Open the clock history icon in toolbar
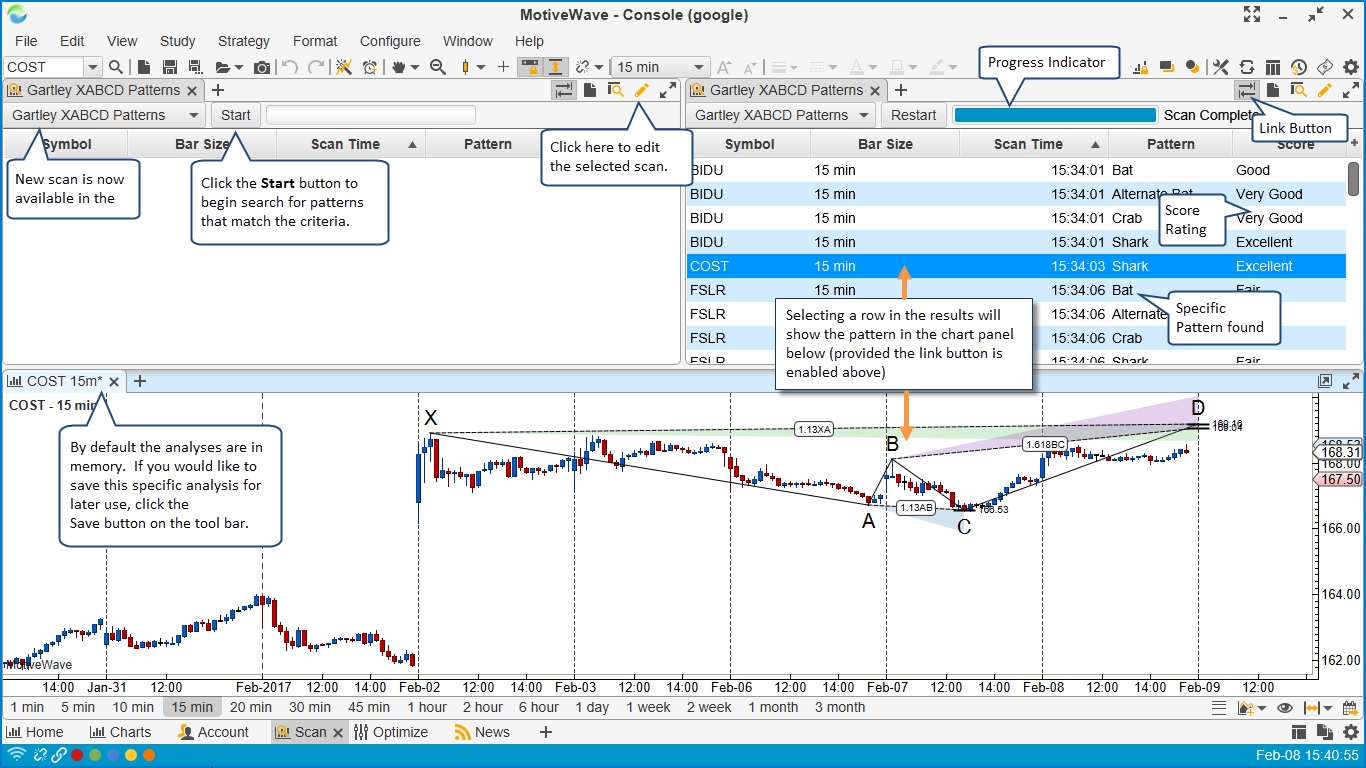 click(1298, 67)
